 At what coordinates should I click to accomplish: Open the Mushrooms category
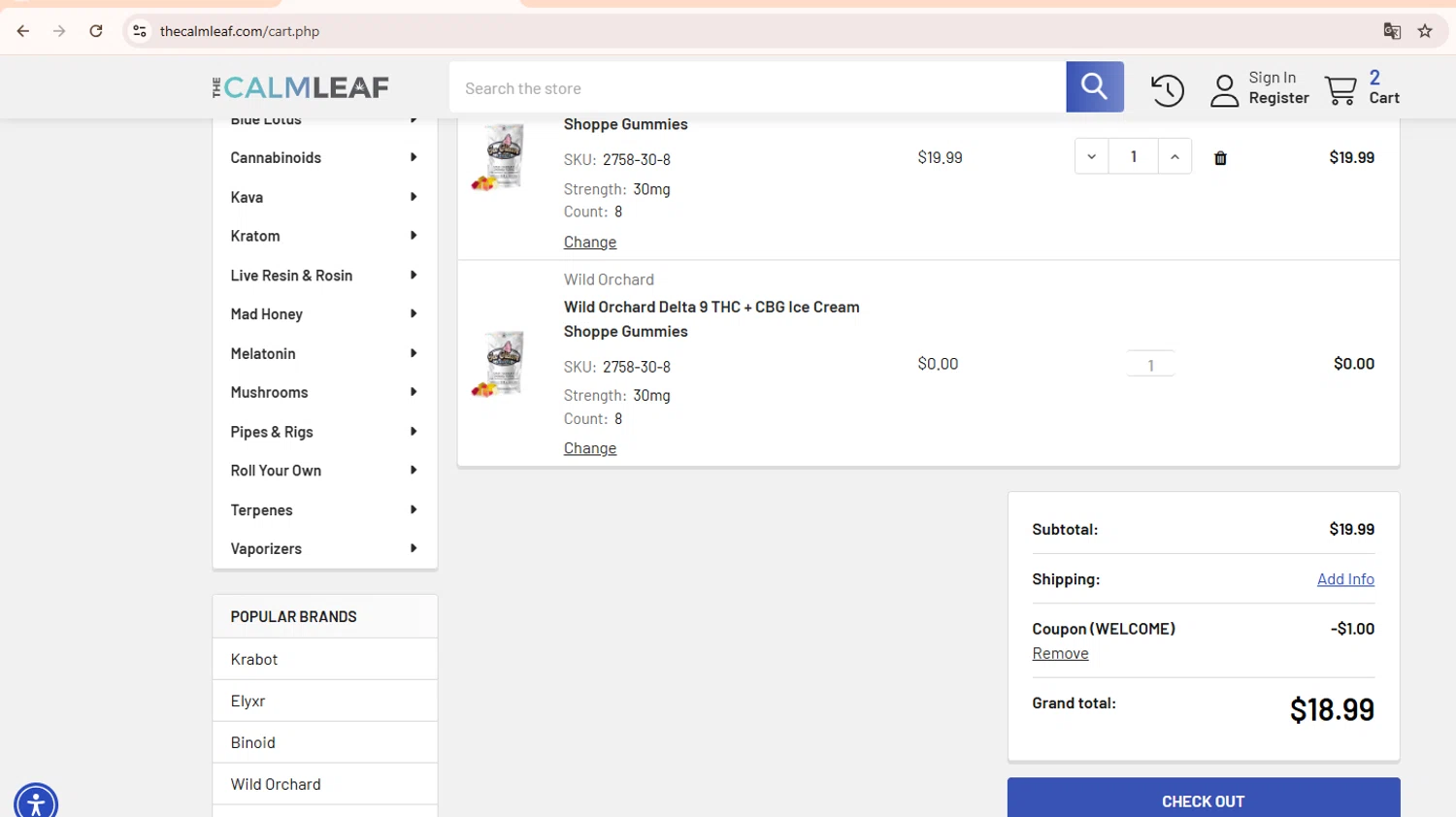[269, 392]
